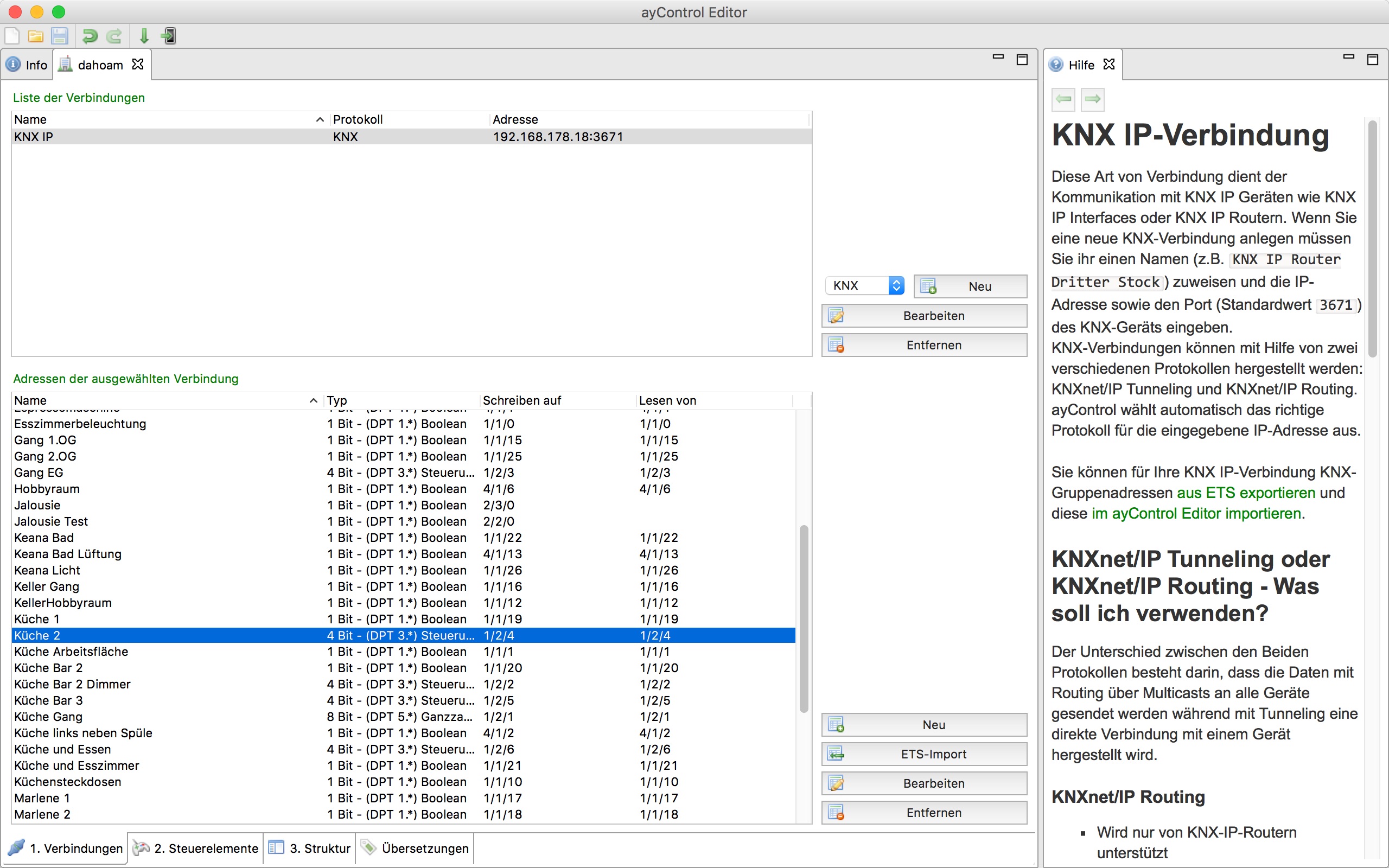Select the Hobbyraum row
This screenshot has height=868, width=1389.
coord(404,489)
